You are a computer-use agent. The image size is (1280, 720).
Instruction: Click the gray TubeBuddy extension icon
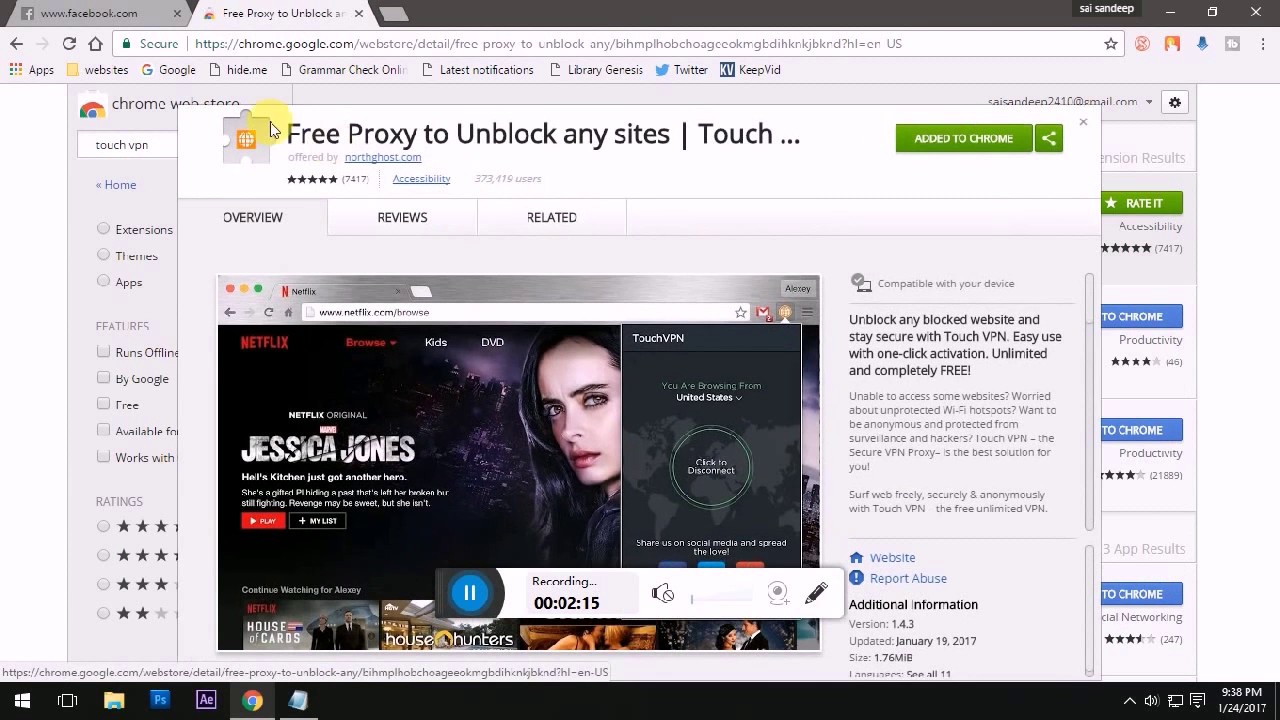click(1232, 43)
